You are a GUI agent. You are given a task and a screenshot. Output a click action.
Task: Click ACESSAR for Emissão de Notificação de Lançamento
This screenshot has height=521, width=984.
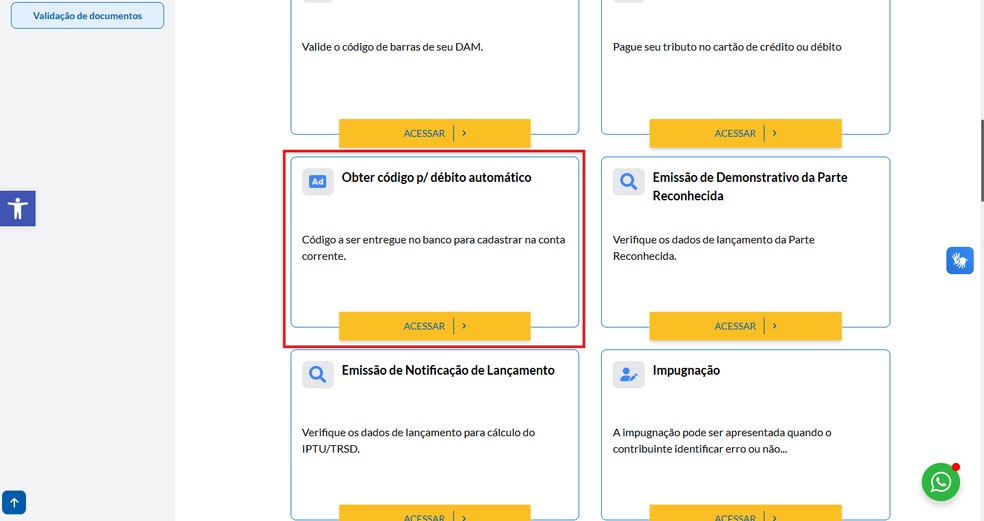click(435, 513)
